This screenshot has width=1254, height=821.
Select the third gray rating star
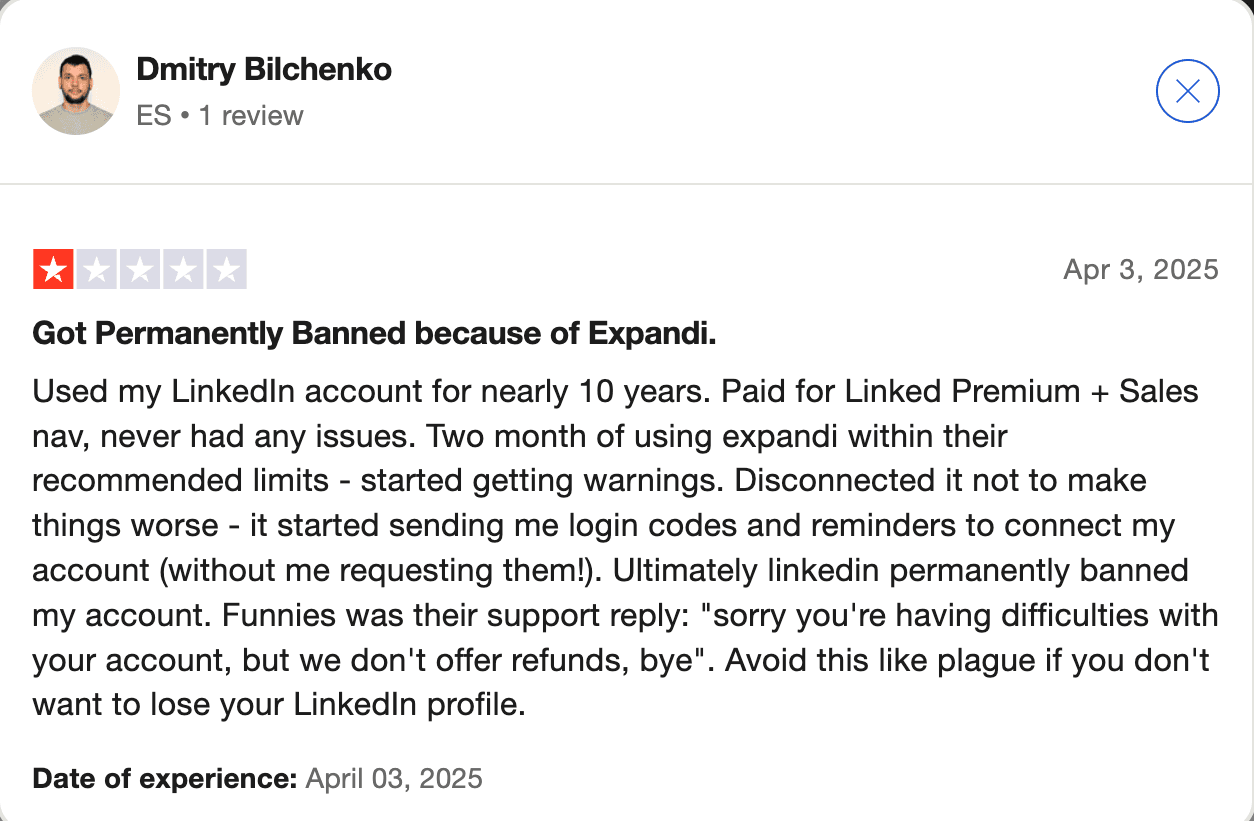(x=140, y=270)
